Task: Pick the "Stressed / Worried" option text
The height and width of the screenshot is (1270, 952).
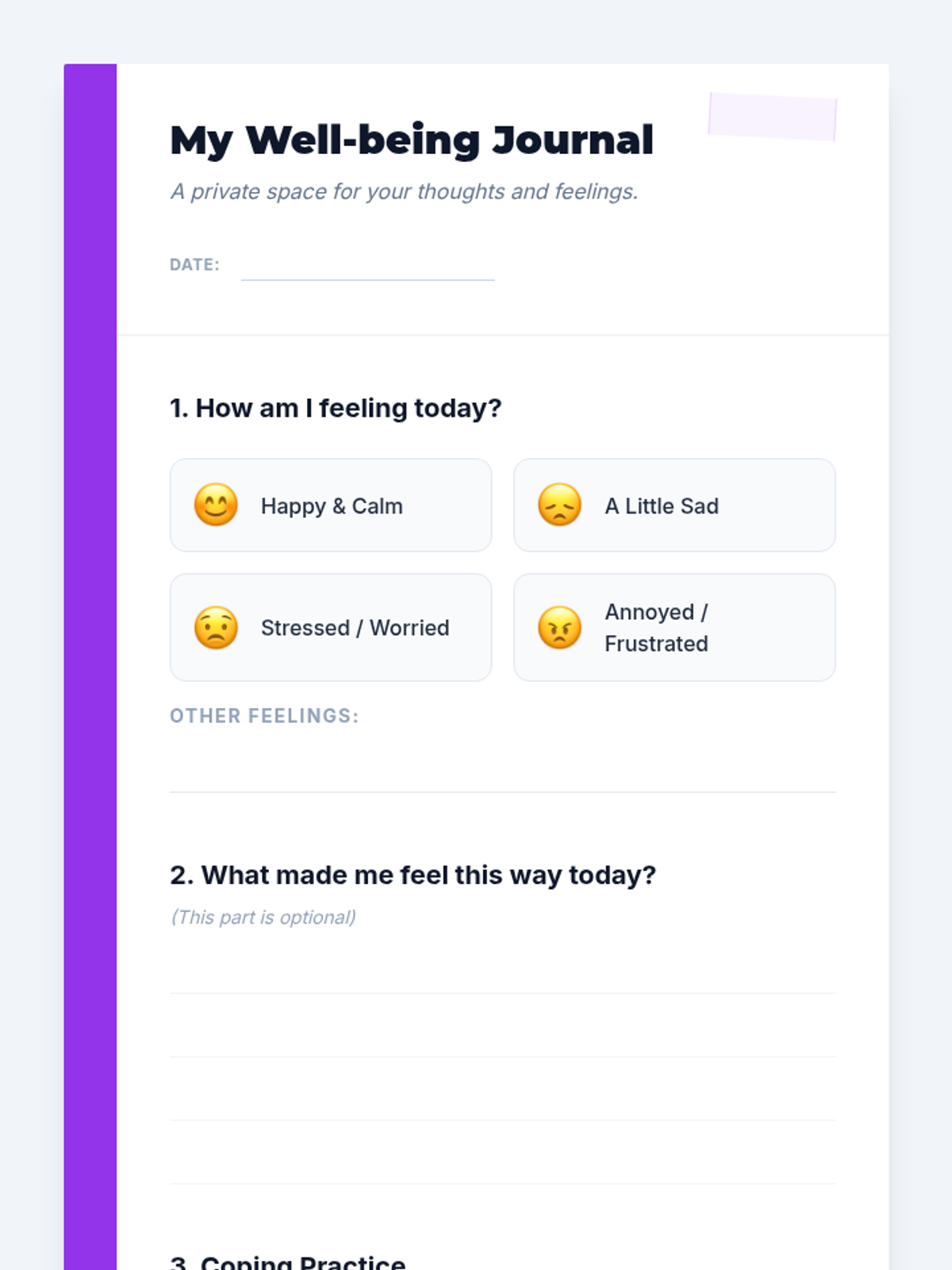Action: click(355, 628)
